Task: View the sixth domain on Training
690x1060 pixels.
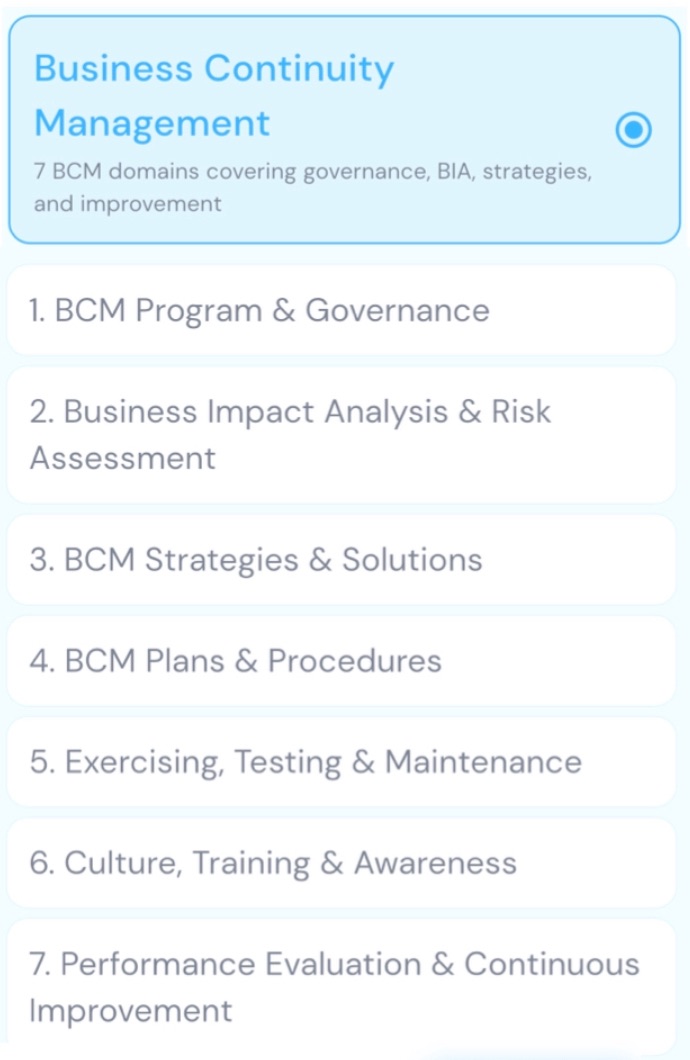Action: pos(342,863)
